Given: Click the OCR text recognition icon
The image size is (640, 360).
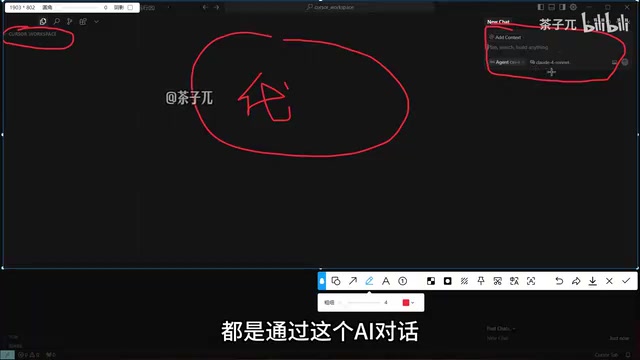Looking at the screenshot, I should [531, 281].
